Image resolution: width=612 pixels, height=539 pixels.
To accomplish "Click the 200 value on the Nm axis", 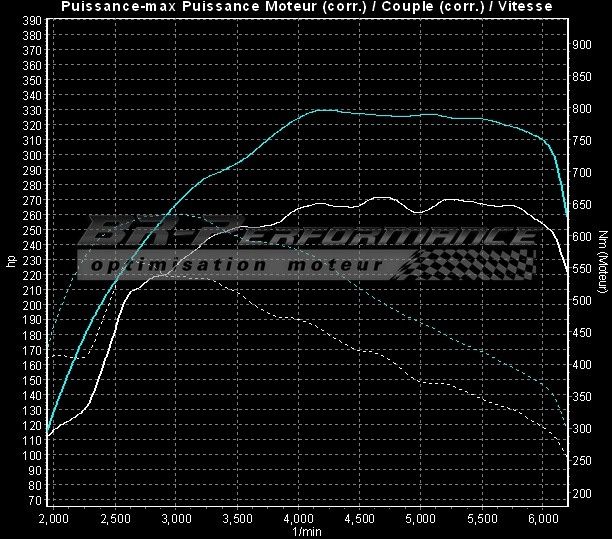I will click(x=580, y=494).
